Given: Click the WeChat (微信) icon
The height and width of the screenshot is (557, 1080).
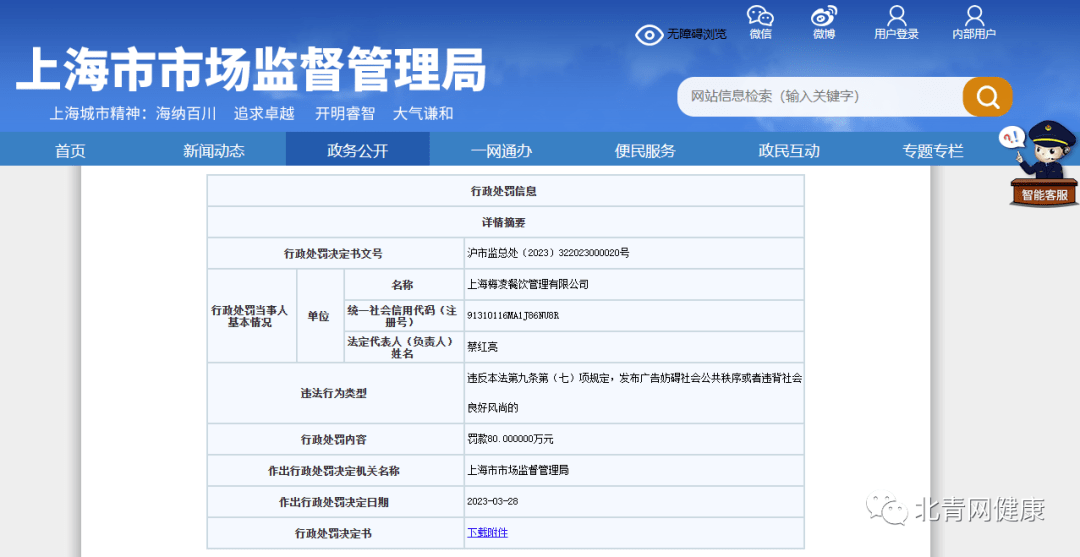Looking at the screenshot, I should [x=760, y=16].
